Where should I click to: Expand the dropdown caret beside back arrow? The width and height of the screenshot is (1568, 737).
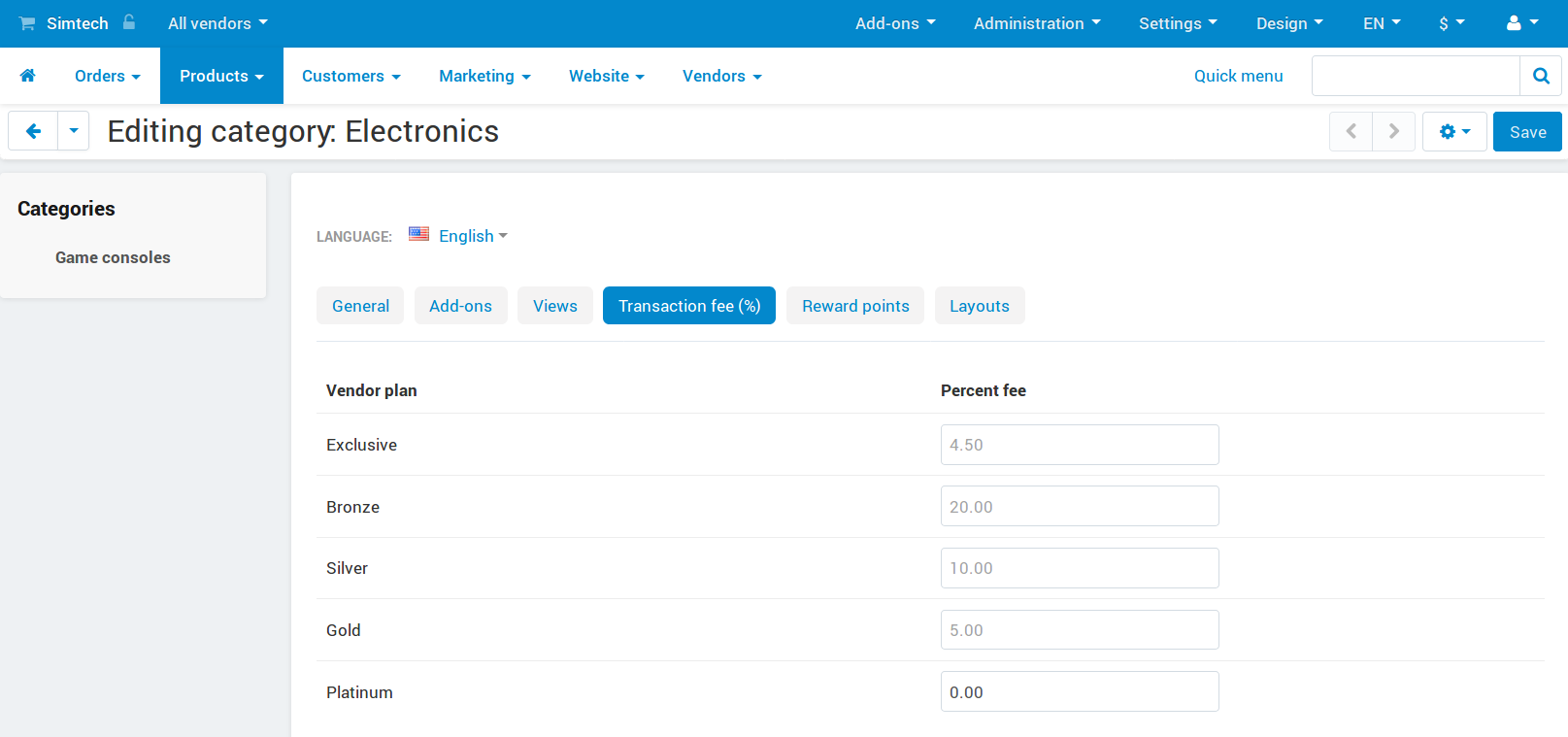(x=74, y=131)
